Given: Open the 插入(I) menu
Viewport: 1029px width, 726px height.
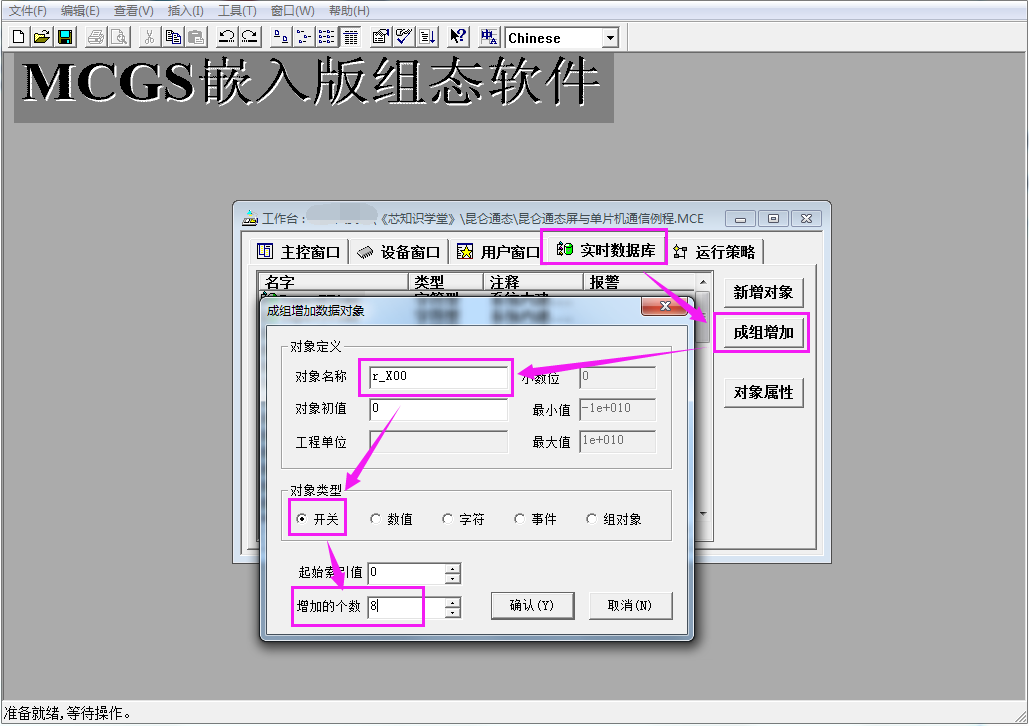Looking at the screenshot, I should coord(186,11).
